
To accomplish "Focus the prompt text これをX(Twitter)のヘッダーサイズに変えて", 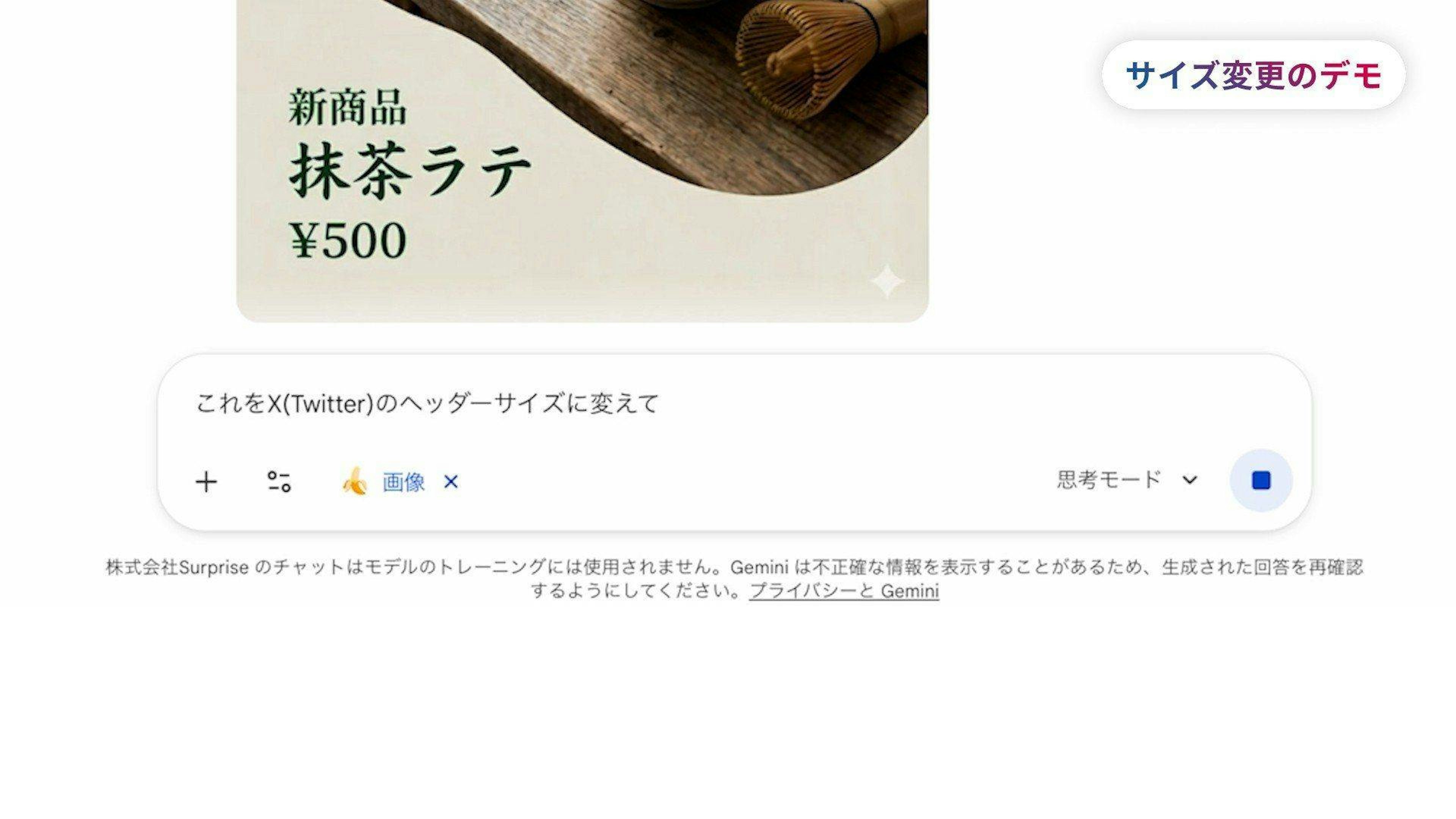I will click(427, 403).
